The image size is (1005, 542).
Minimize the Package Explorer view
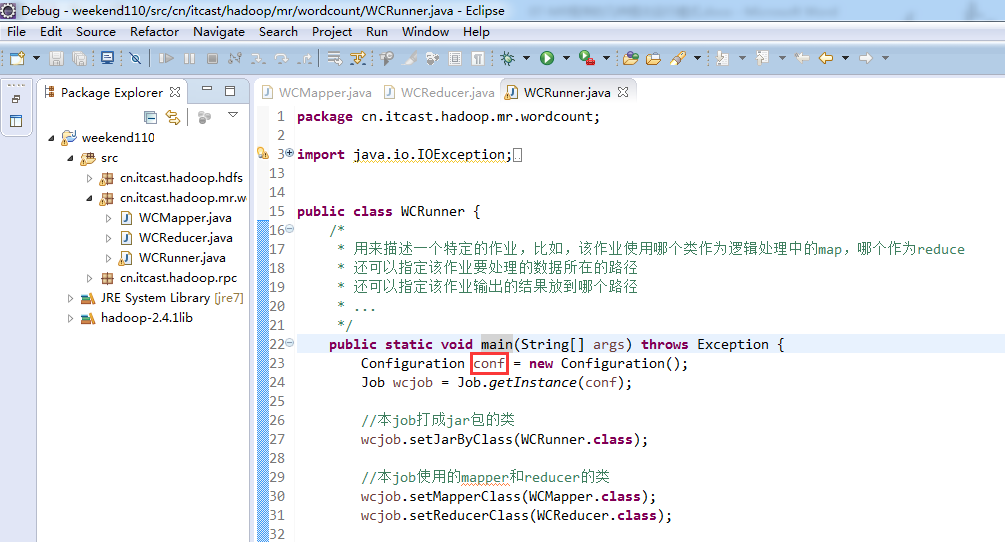pyautogui.click(x=206, y=90)
